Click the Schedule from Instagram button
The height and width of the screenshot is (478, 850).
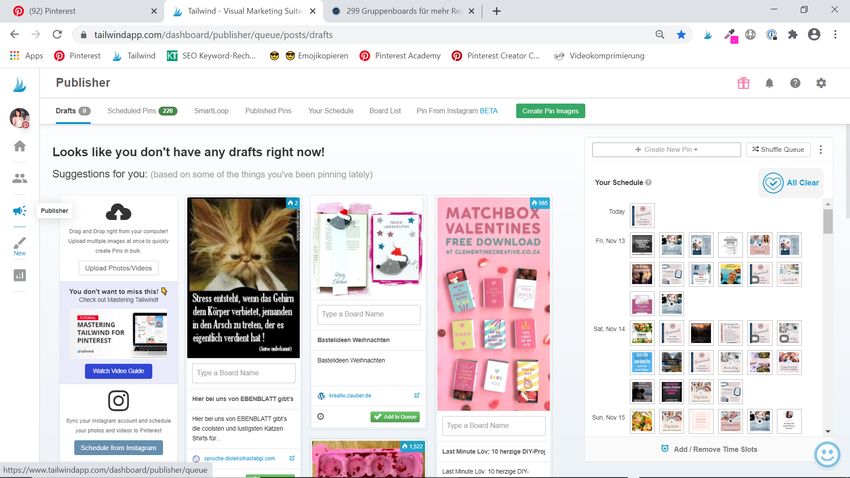coord(118,447)
